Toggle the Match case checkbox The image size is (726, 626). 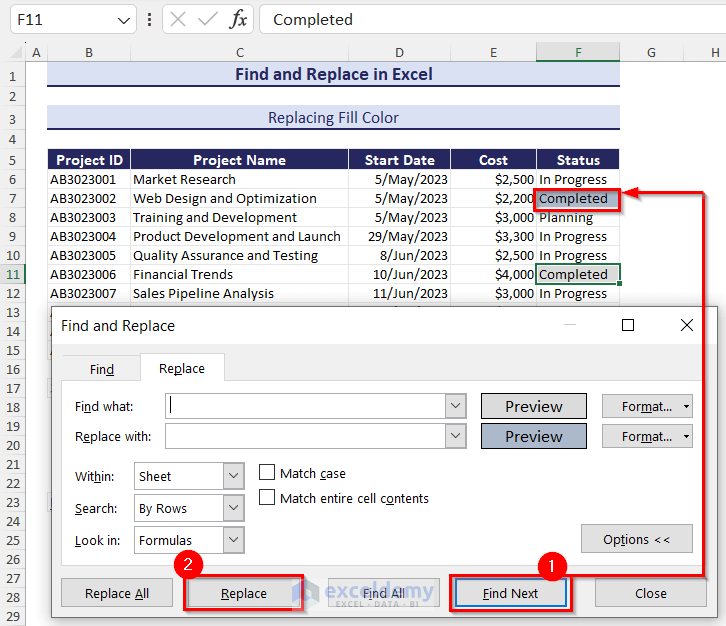coord(267,473)
